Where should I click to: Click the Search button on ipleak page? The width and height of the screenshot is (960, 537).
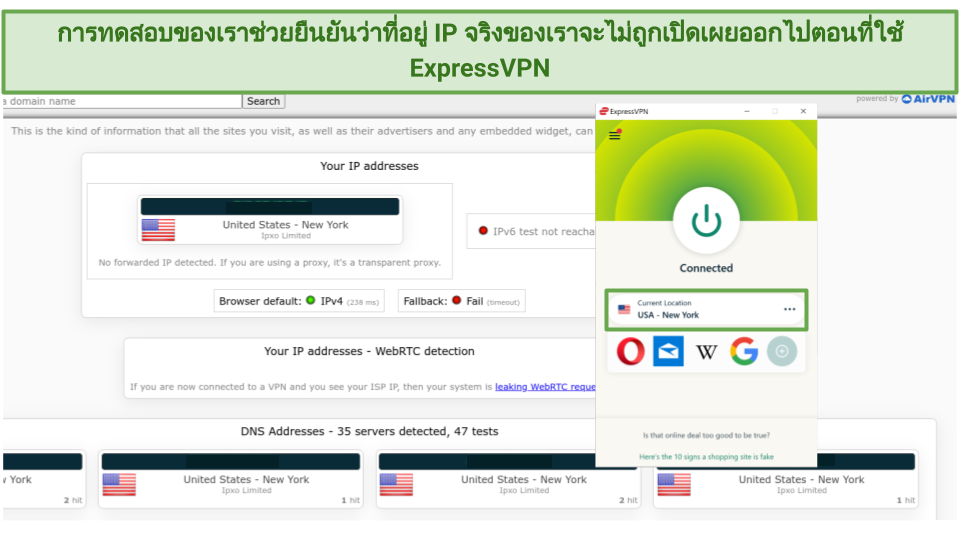(x=263, y=101)
